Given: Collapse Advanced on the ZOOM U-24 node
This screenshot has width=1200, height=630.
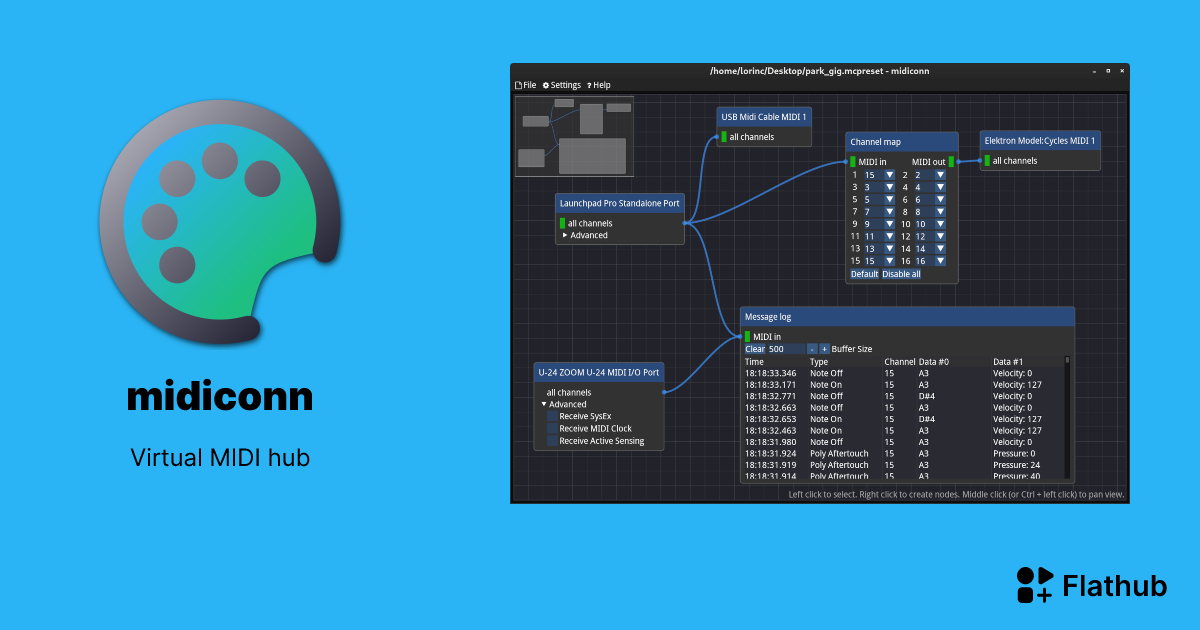Looking at the screenshot, I should [545, 404].
